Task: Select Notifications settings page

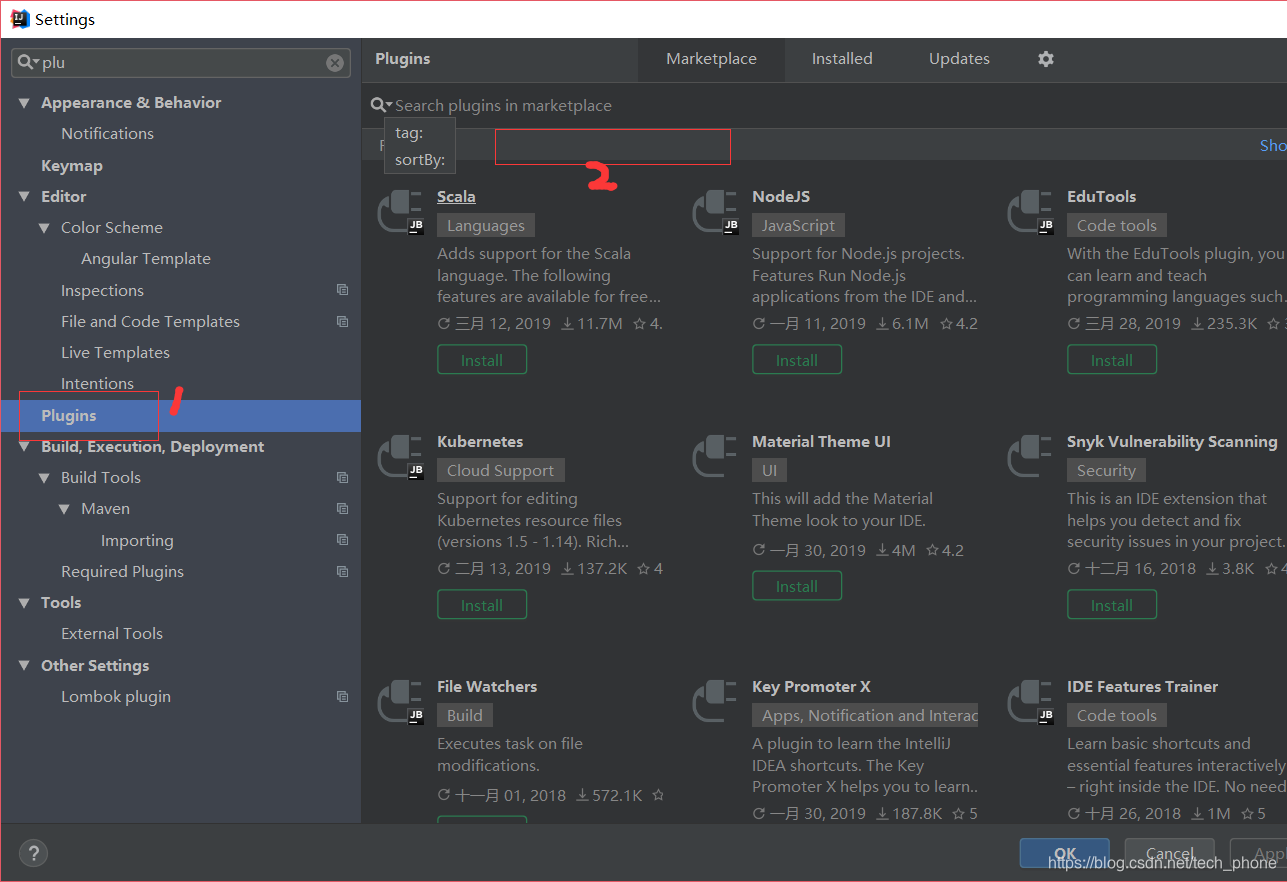Action: pyautogui.click(x=107, y=134)
